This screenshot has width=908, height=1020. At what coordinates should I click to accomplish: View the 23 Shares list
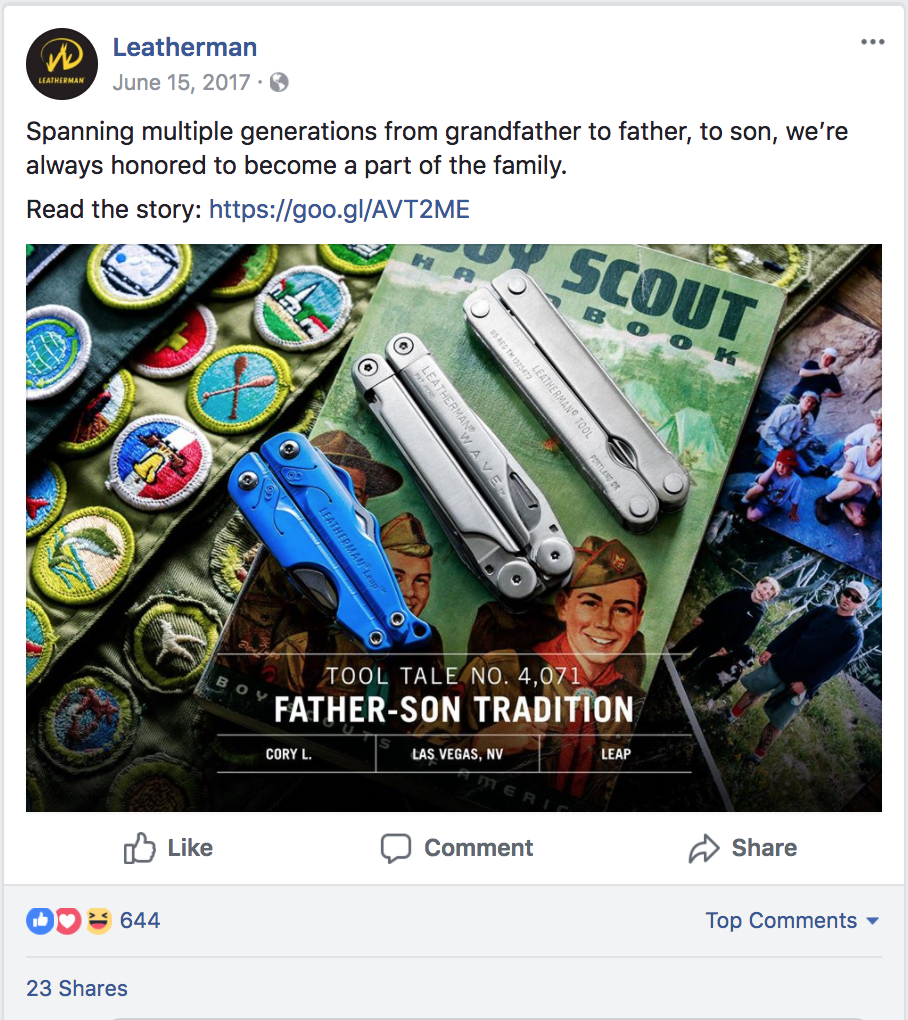77,988
